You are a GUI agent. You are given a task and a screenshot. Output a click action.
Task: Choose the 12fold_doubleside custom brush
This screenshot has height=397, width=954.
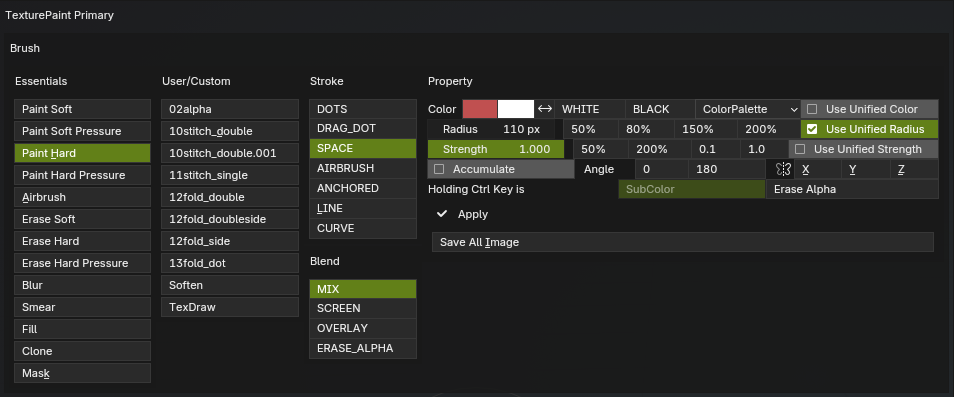tap(230, 219)
